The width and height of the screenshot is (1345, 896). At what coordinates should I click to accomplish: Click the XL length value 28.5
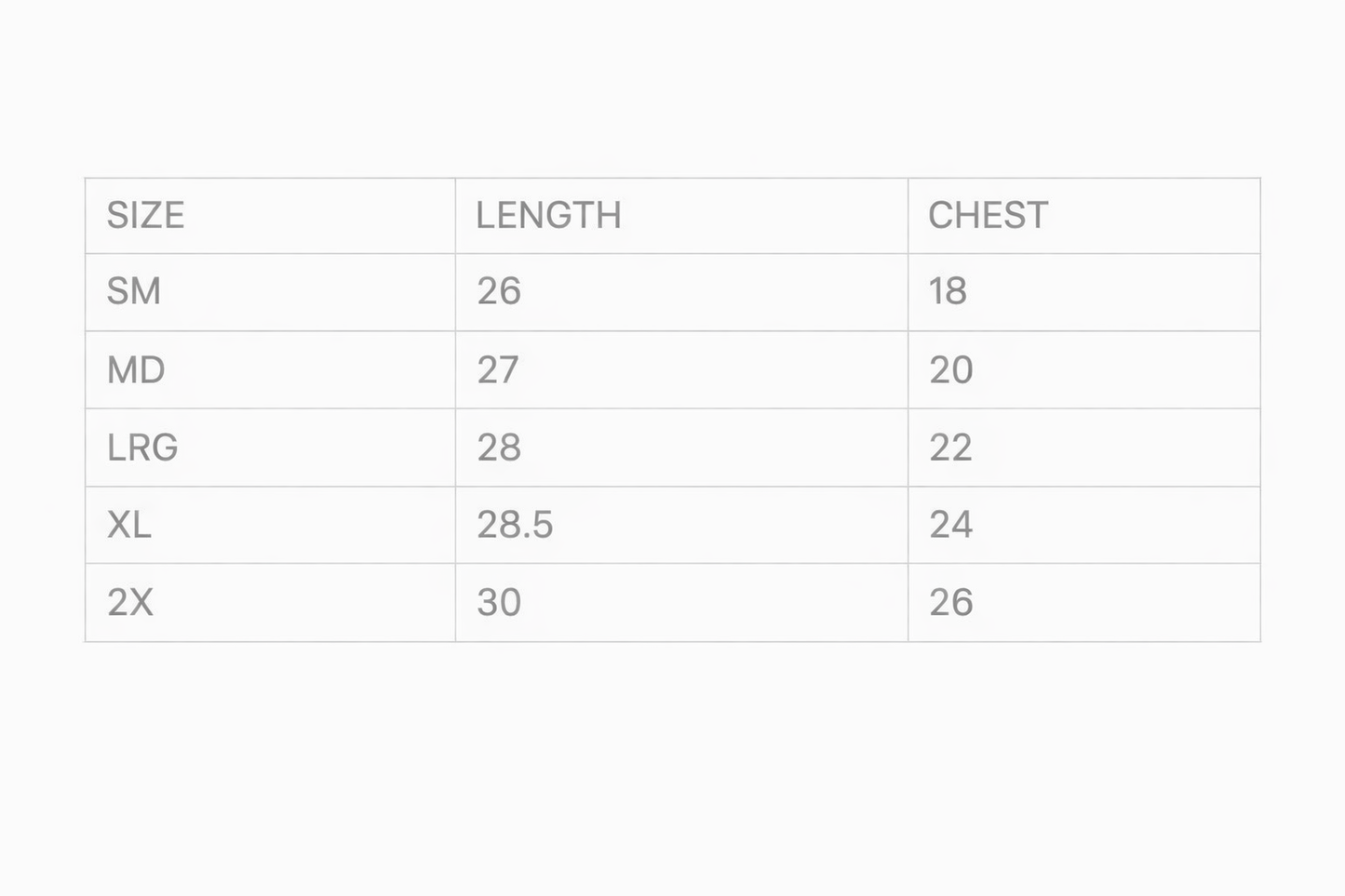(x=515, y=526)
